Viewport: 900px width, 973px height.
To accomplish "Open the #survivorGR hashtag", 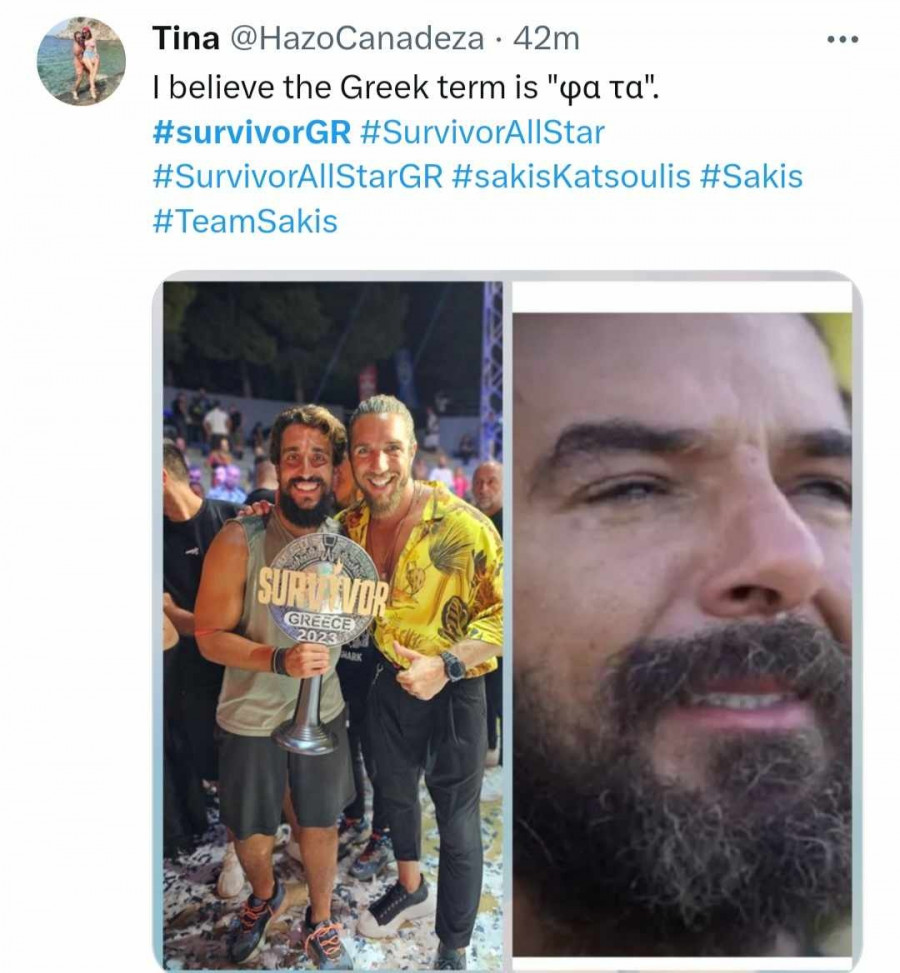I will click(x=251, y=132).
